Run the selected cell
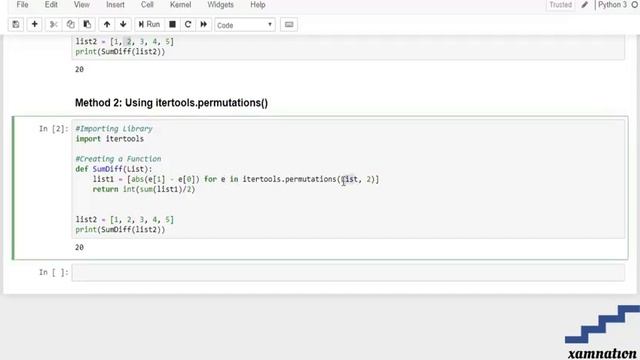Viewport: 640px width, 360px height. [x=149, y=24]
